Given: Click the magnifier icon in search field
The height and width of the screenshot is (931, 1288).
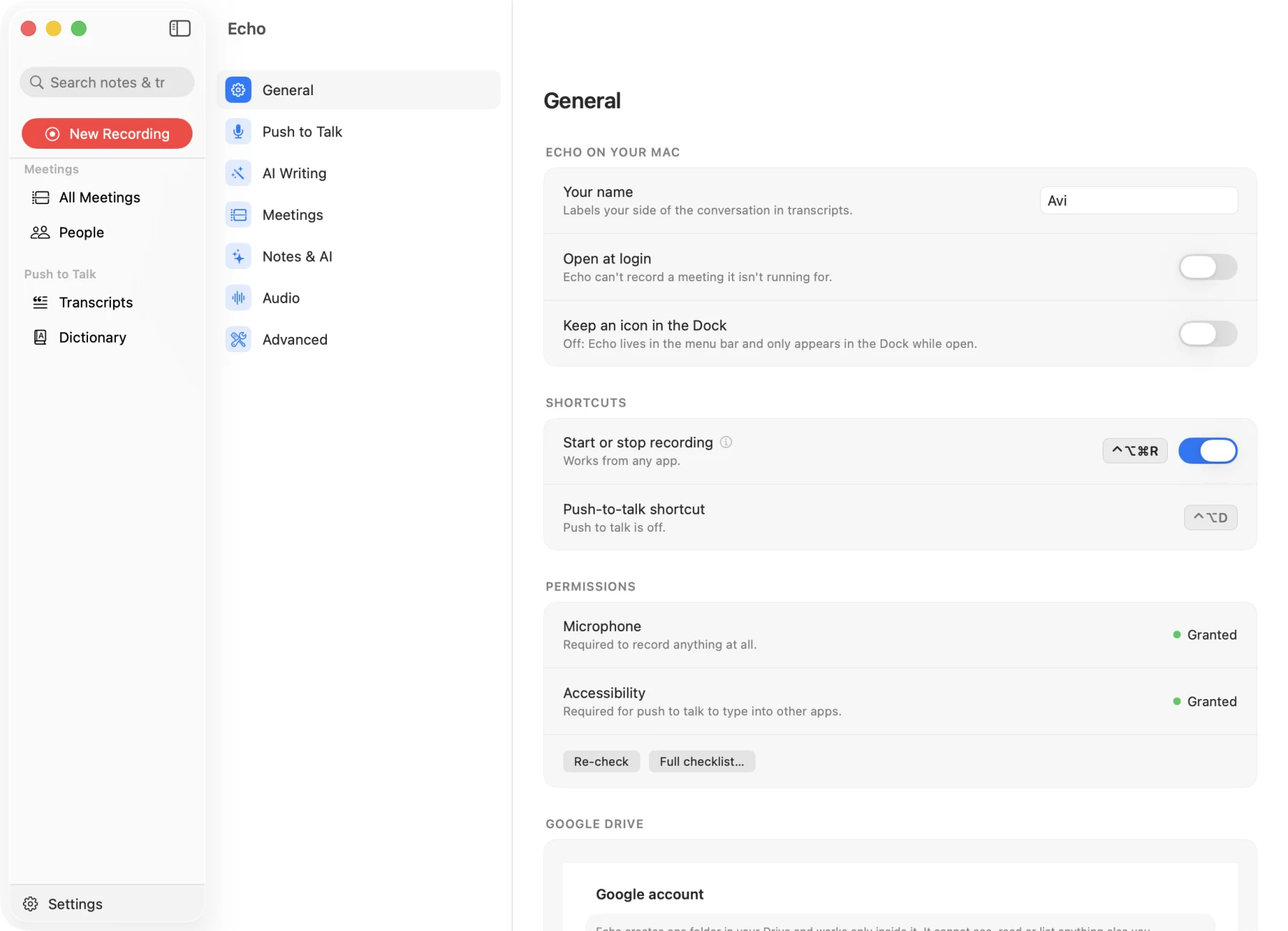Looking at the screenshot, I should tap(36, 82).
